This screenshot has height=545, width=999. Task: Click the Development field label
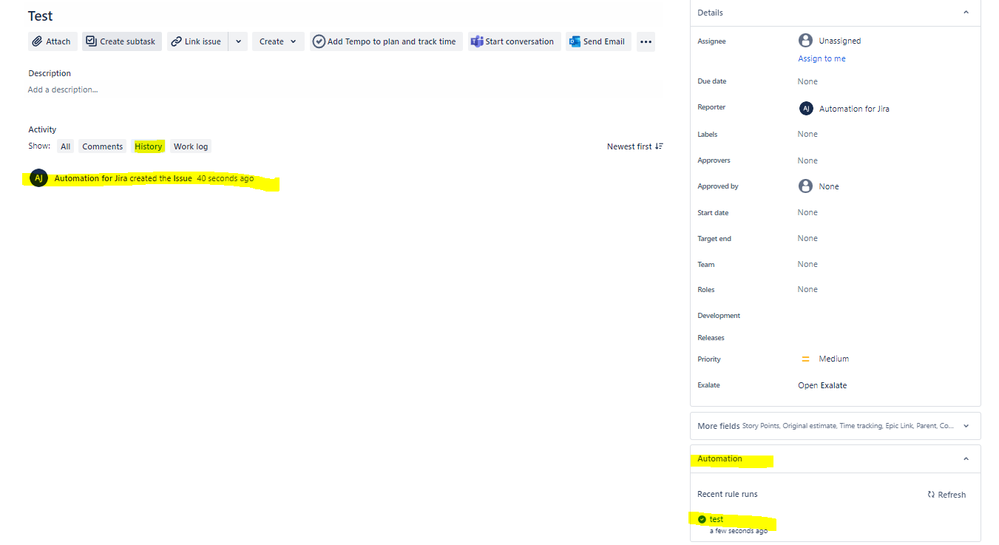pyautogui.click(x=719, y=316)
